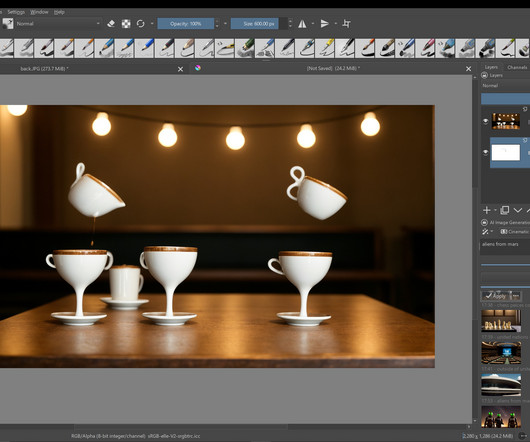Toggle preserve alpha checkerboard icon
This screenshot has width=530, height=442.
click(126, 24)
